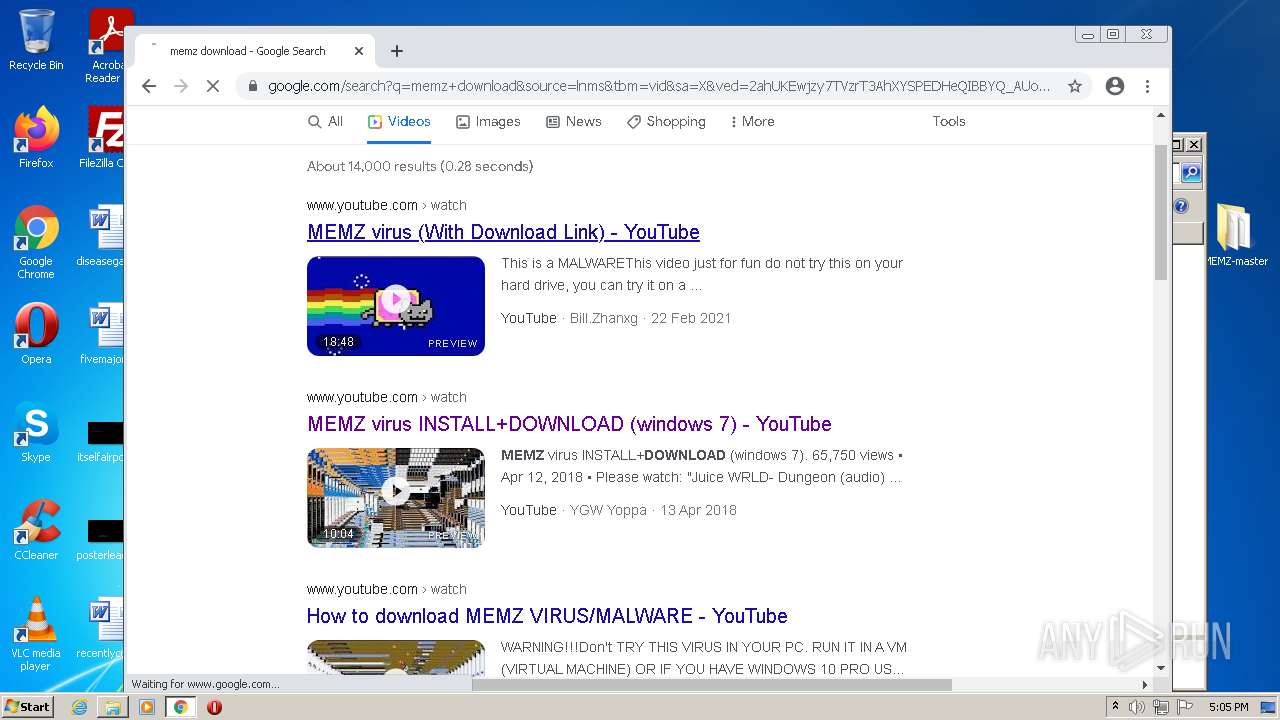The image size is (1280, 720).
Task: Launch Firefox from the desktop
Action: click(36, 138)
